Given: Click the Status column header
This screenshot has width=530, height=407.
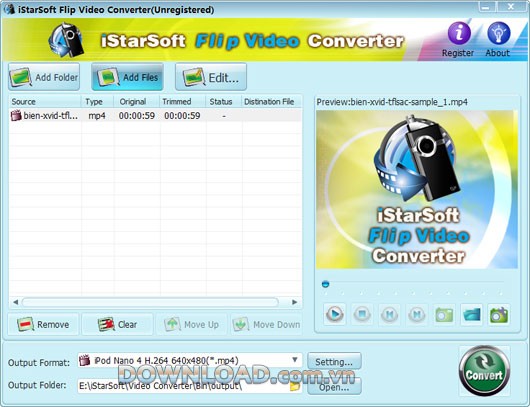Looking at the screenshot, I should pyautogui.click(x=223, y=101).
